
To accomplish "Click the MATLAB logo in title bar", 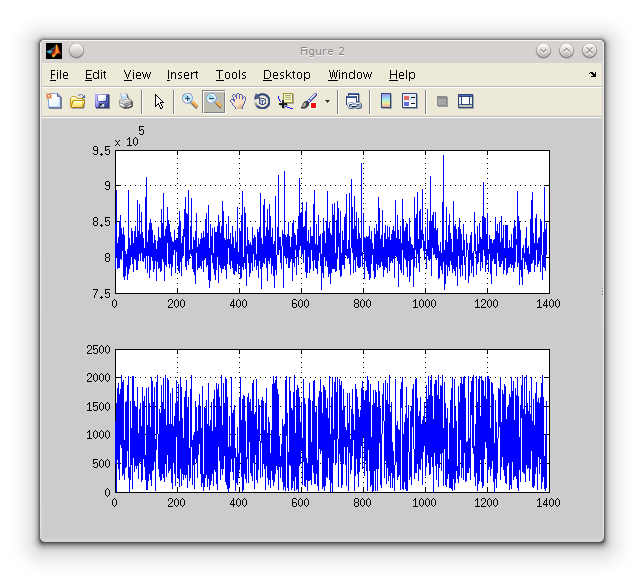I will pos(54,51).
